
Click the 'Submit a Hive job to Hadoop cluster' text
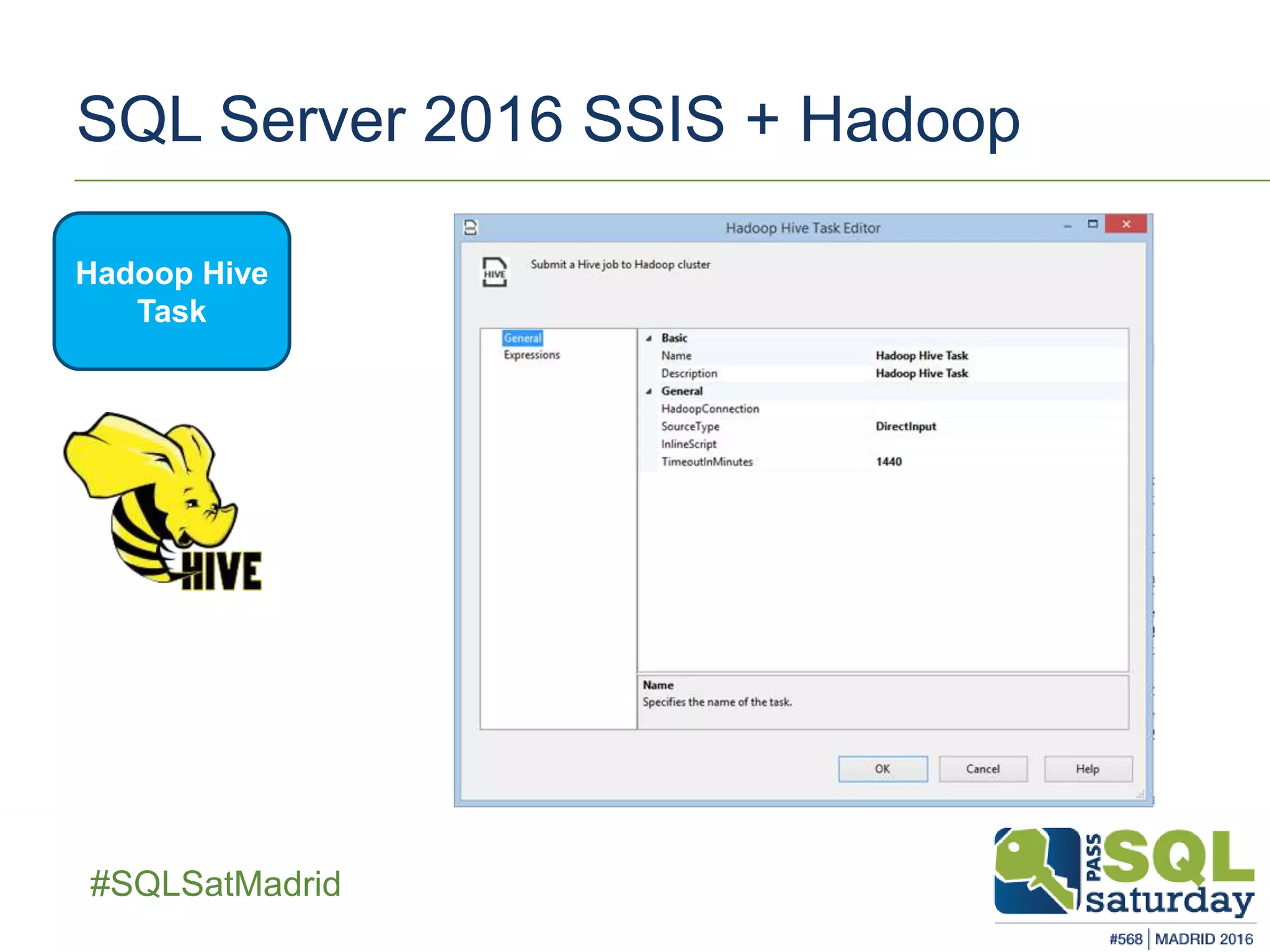620,265
